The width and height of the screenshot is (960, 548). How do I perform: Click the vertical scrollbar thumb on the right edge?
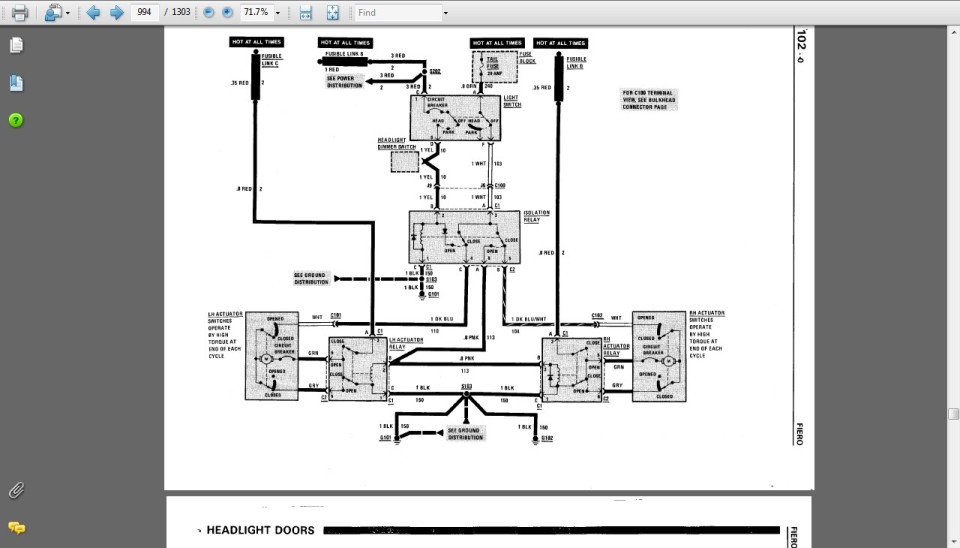point(953,414)
